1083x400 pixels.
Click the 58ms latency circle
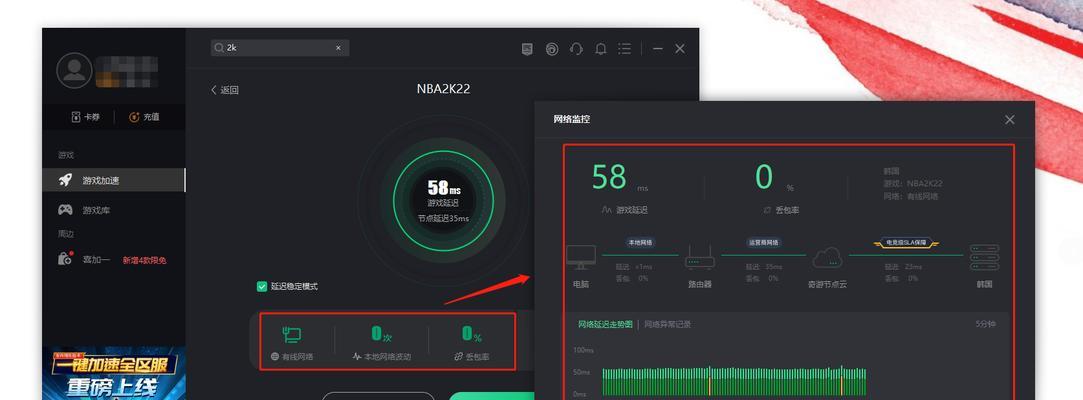[443, 200]
